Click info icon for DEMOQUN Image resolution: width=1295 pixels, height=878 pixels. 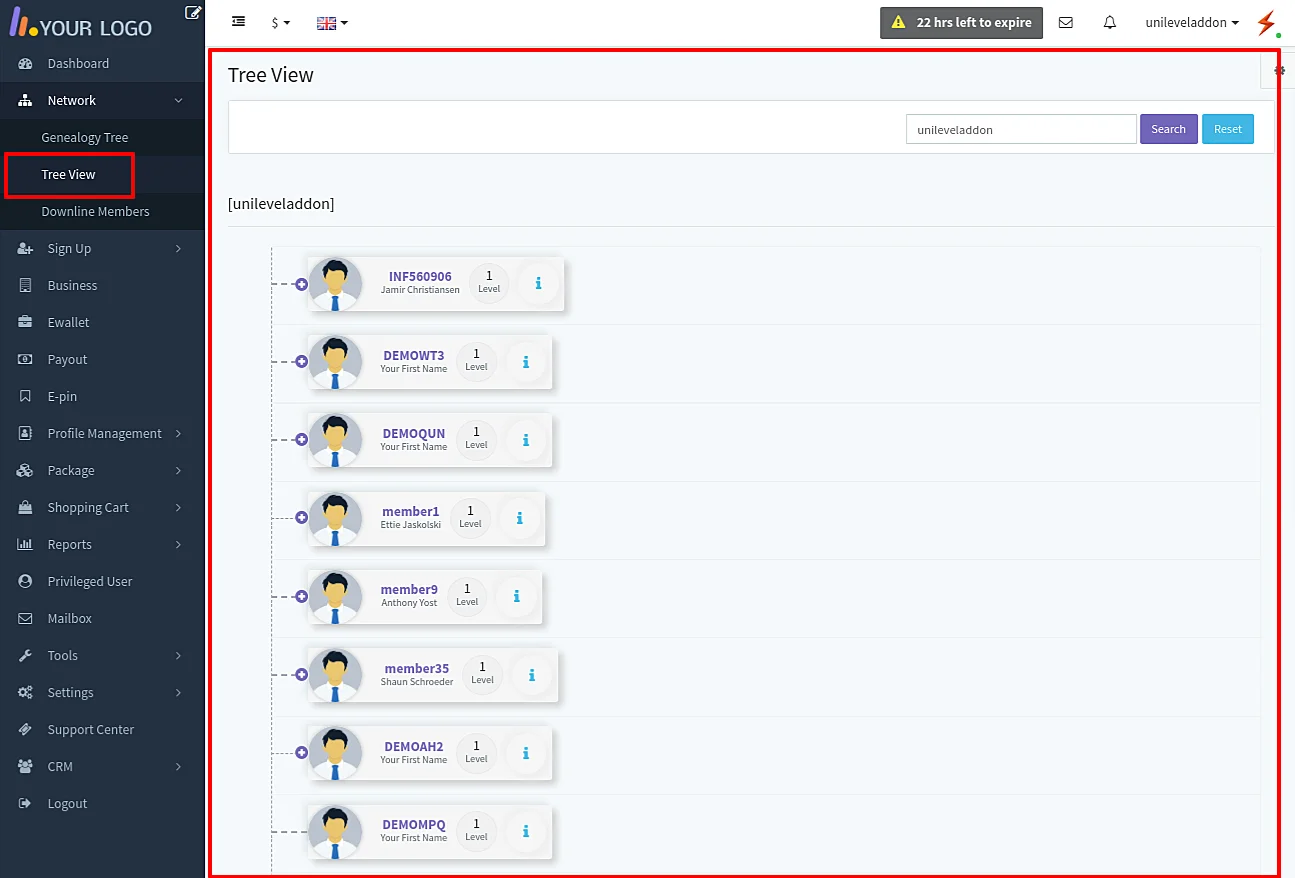pos(526,440)
